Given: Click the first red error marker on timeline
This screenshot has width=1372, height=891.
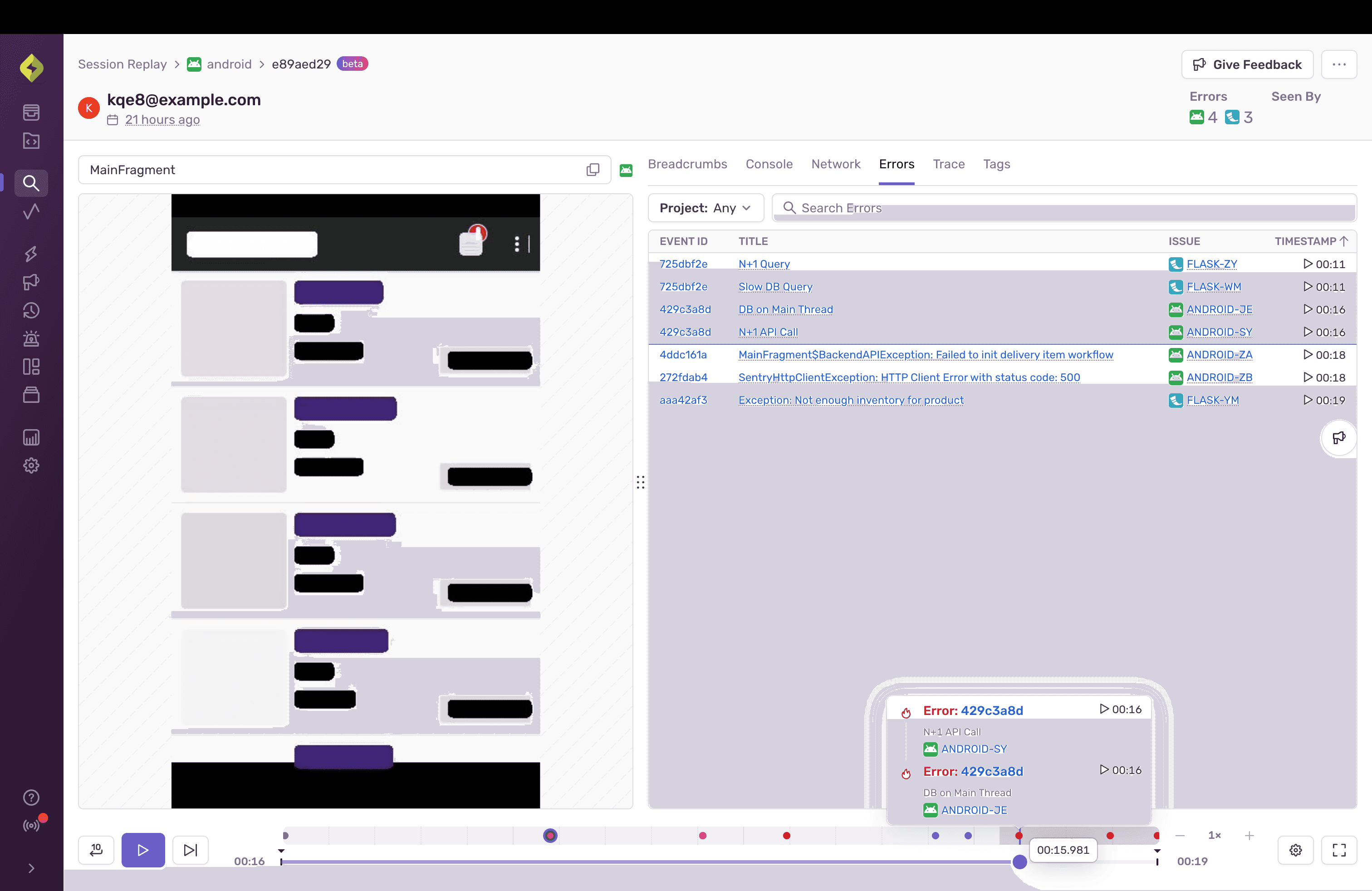Looking at the screenshot, I should coord(786,836).
